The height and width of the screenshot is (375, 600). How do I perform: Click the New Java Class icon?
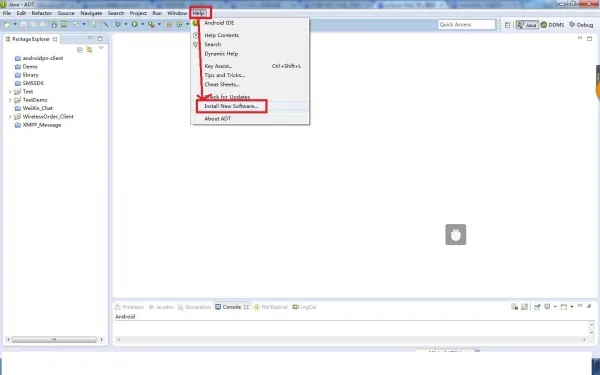(x=179, y=24)
